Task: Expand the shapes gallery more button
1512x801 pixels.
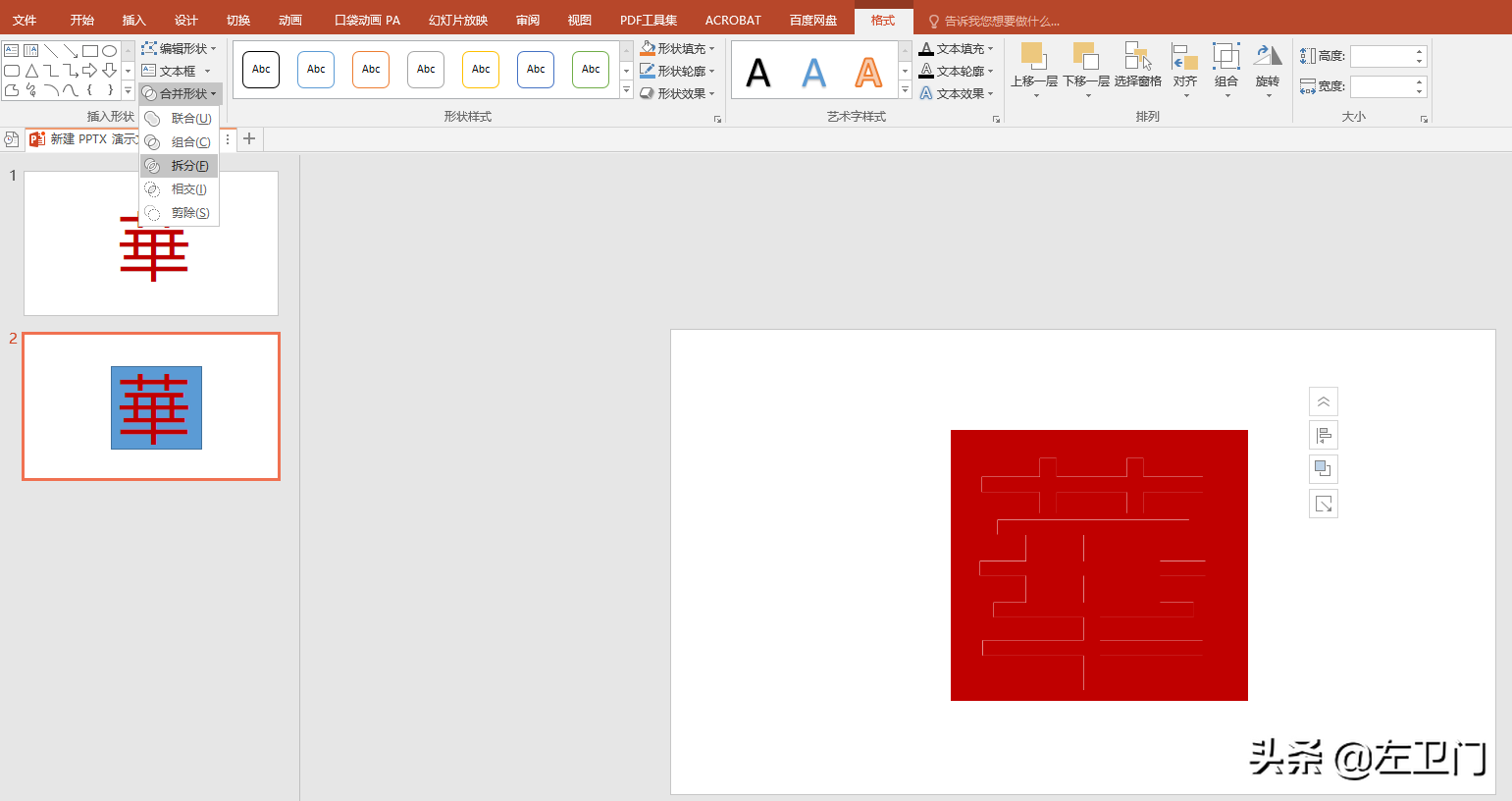Action: tap(128, 90)
